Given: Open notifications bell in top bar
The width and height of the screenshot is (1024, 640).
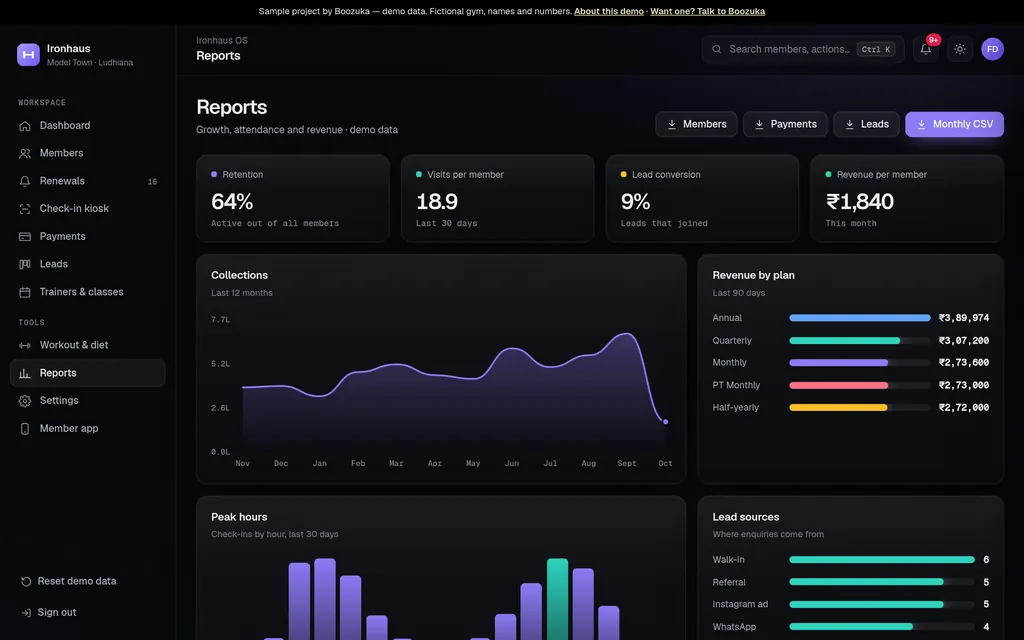Looking at the screenshot, I should click(925, 49).
